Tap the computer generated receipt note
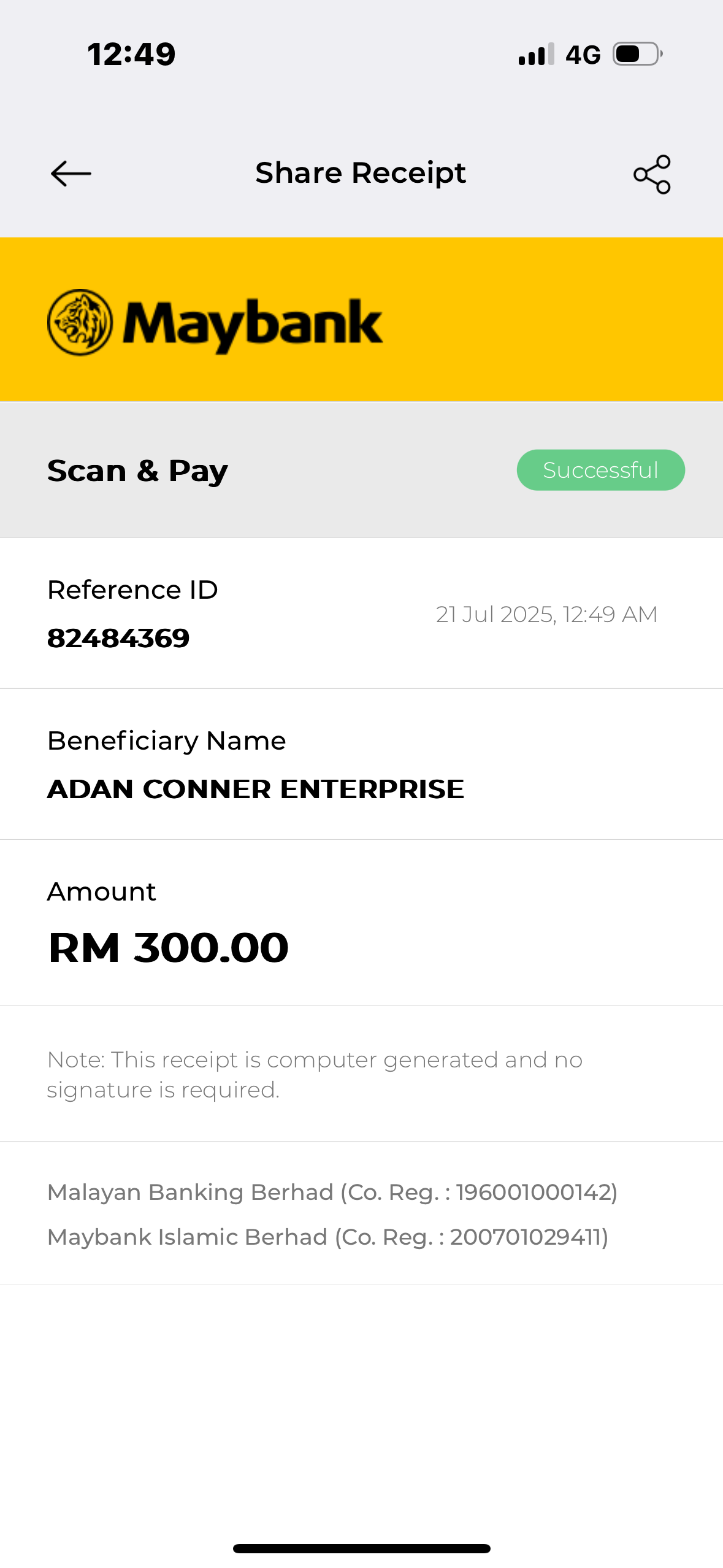 pos(315,1074)
